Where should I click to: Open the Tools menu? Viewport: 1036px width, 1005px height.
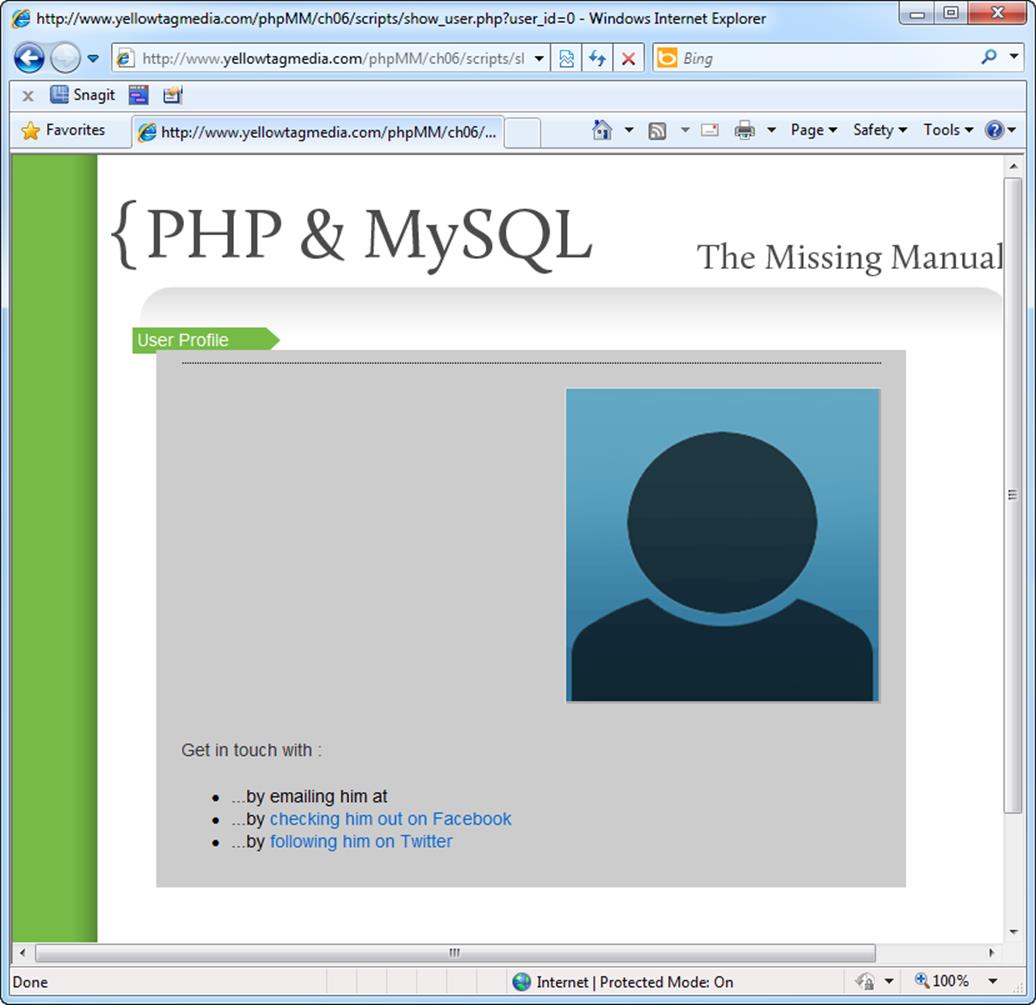948,130
